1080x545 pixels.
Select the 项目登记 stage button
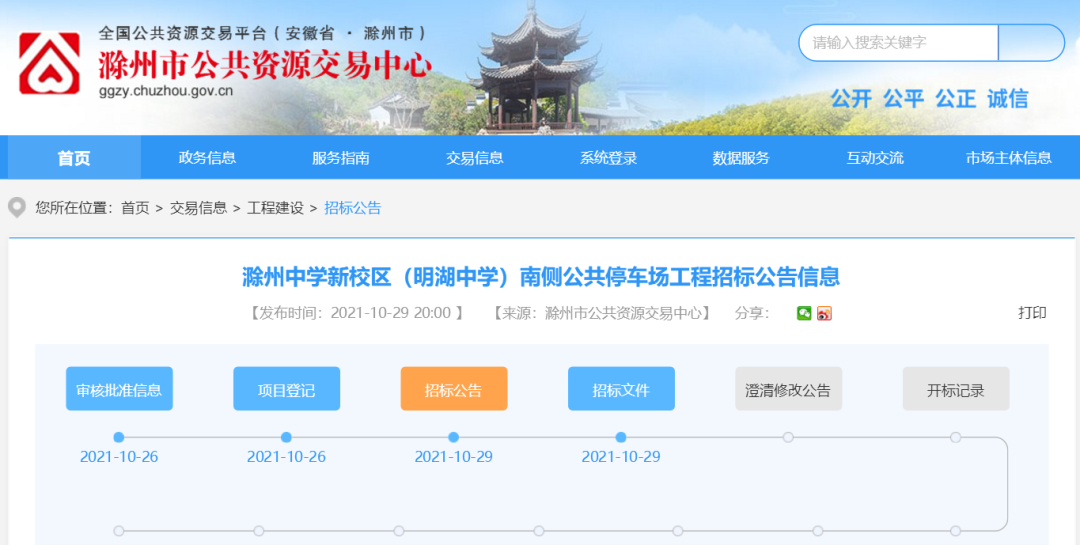(286, 389)
